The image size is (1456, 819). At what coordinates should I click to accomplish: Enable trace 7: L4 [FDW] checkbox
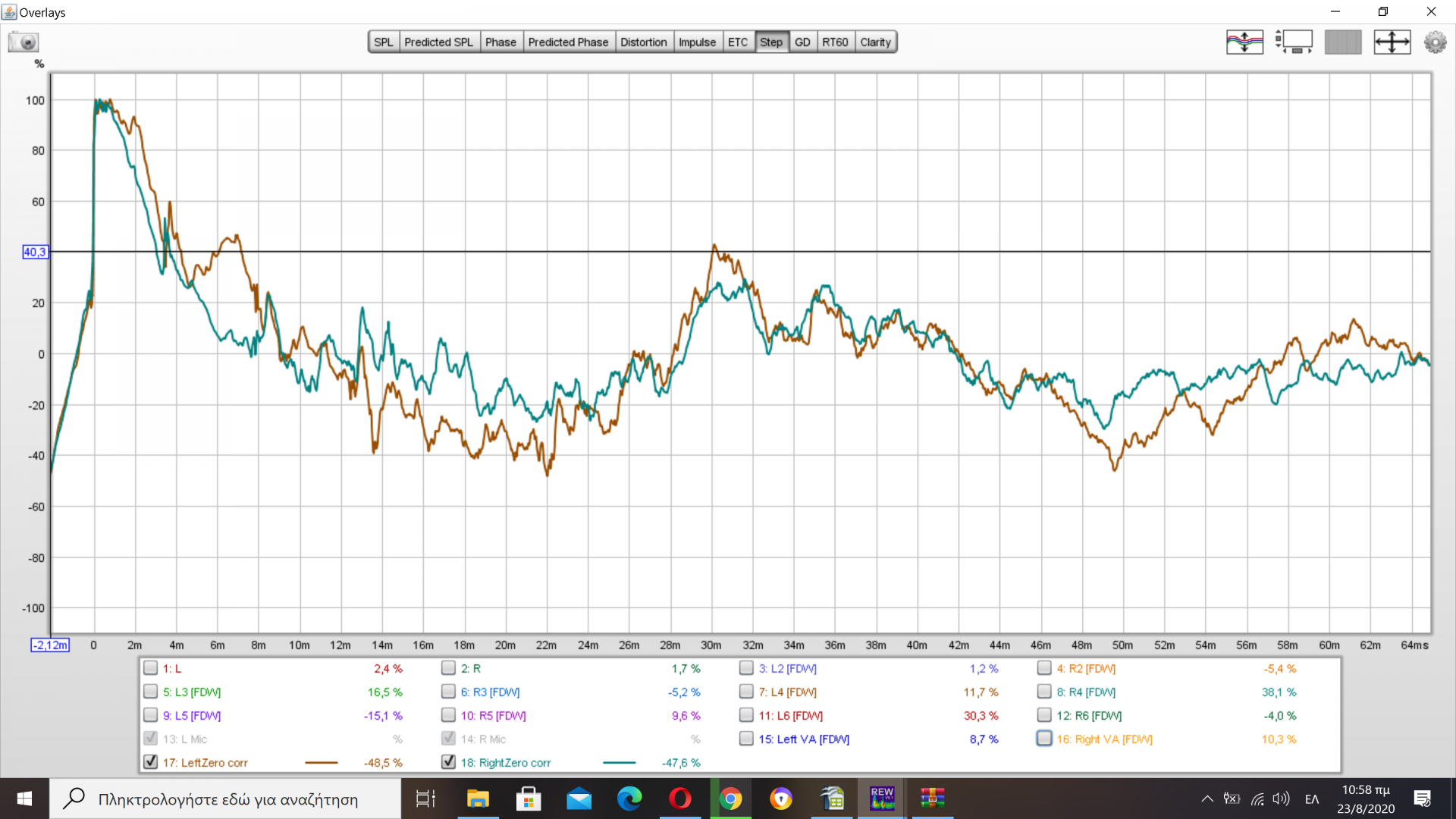point(746,692)
